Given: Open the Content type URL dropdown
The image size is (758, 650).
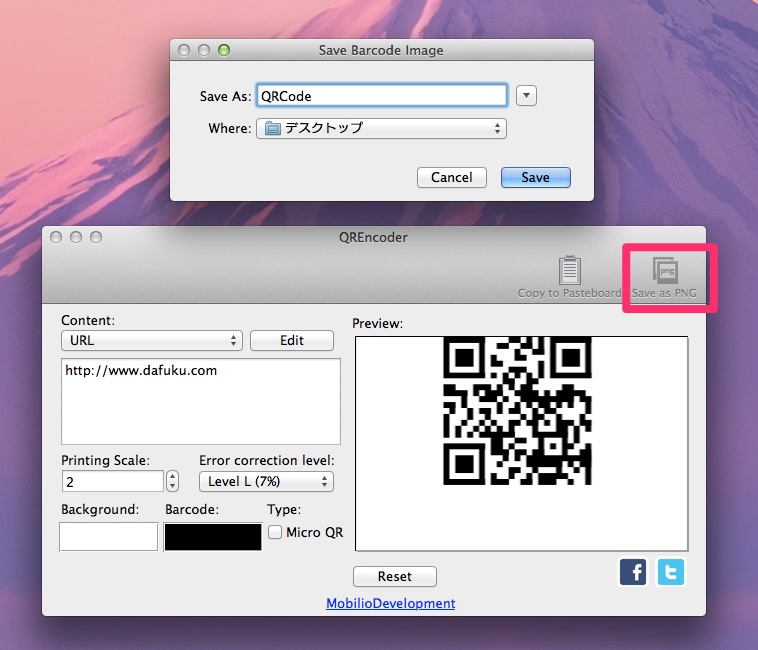Looking at the screenshot, I should 152,340.
